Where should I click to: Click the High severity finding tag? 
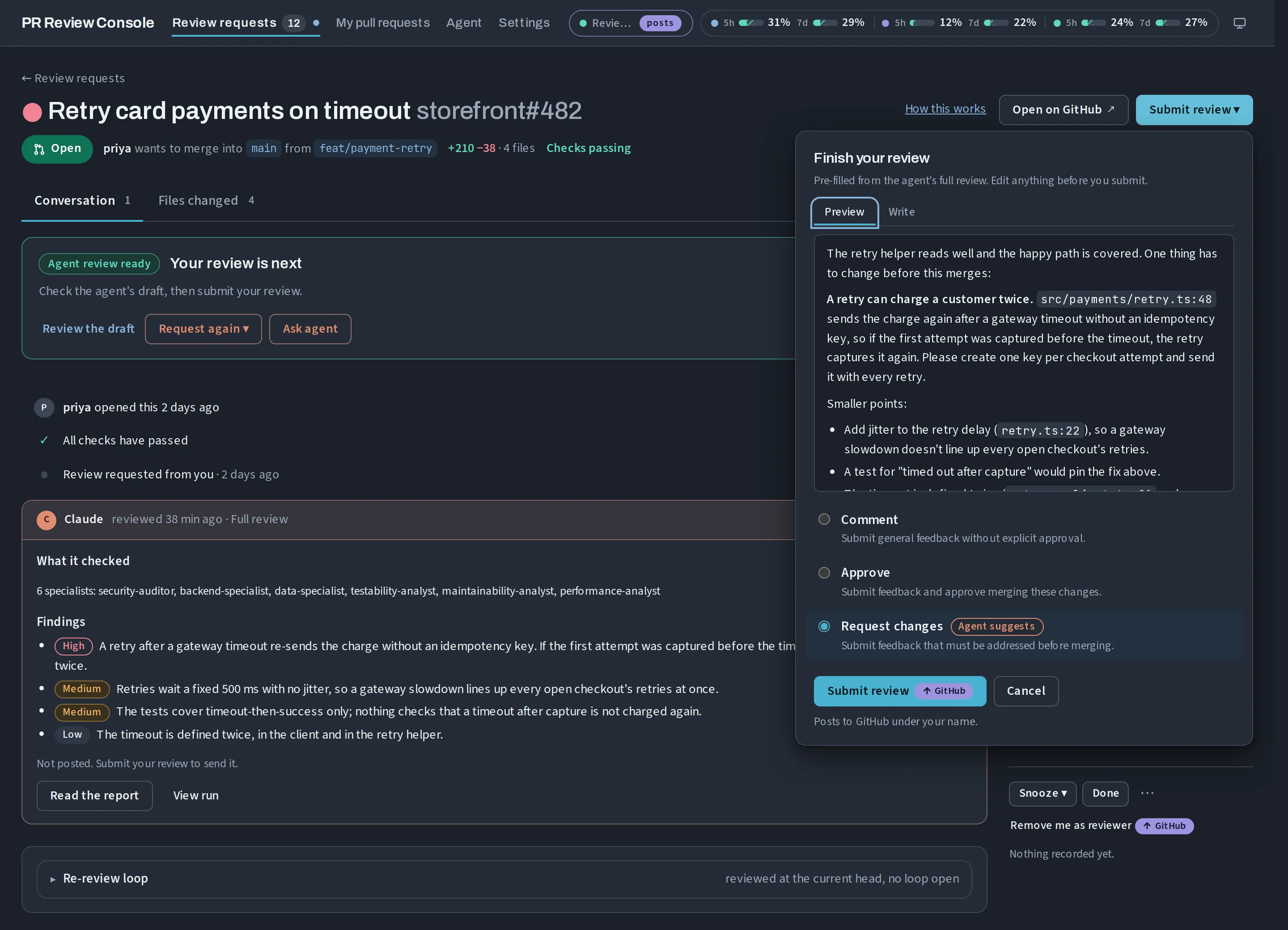(73, 646)
